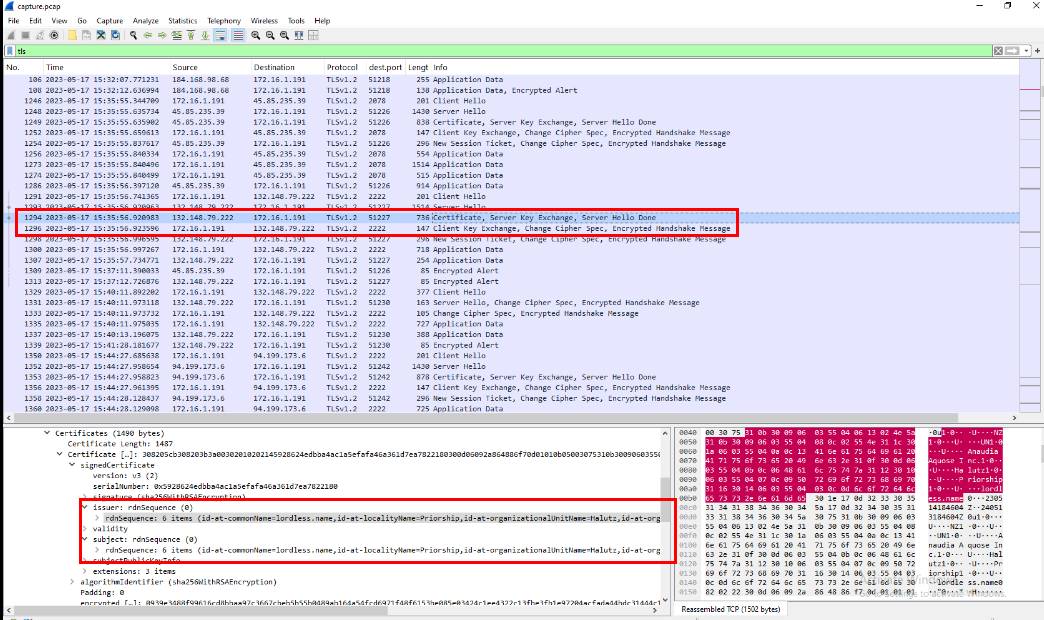Collapse the issuer rdnSequence tree node
This screenshot has width=1044, height=620.
(x=85, y=507)
